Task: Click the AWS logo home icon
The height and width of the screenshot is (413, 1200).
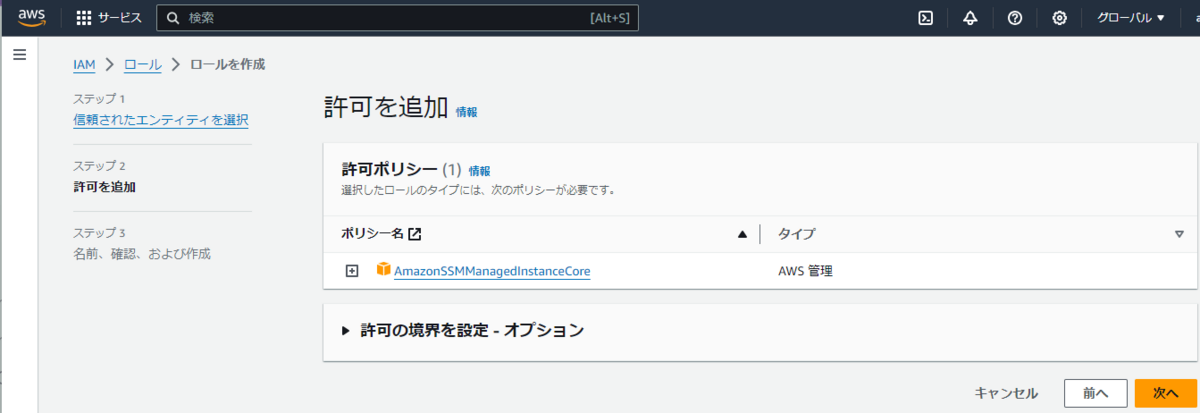Action: click(x=32, y=18)
